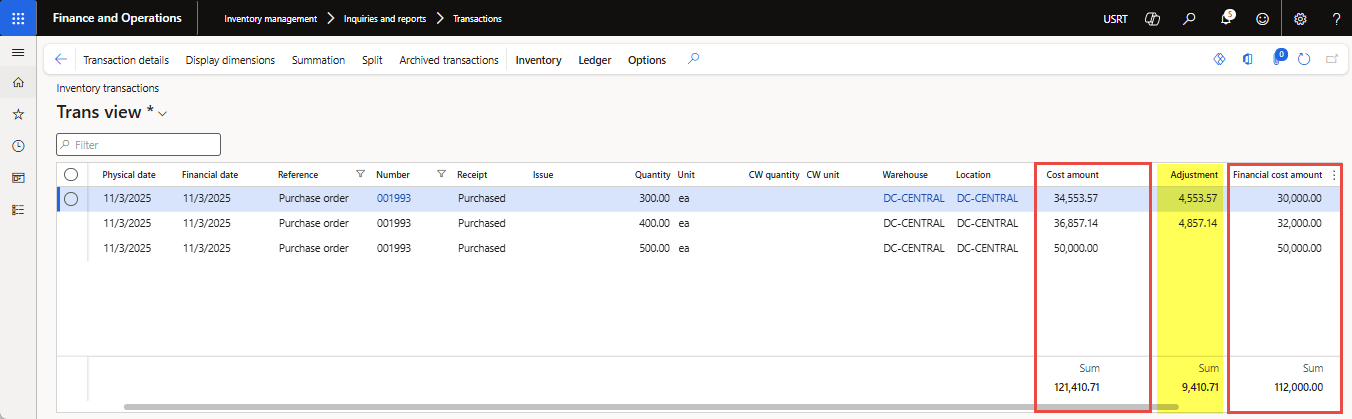Viewport: 1352px width, 419px height.
Task: Toggle the select-all rows circle in header
Action: [71, 174]
